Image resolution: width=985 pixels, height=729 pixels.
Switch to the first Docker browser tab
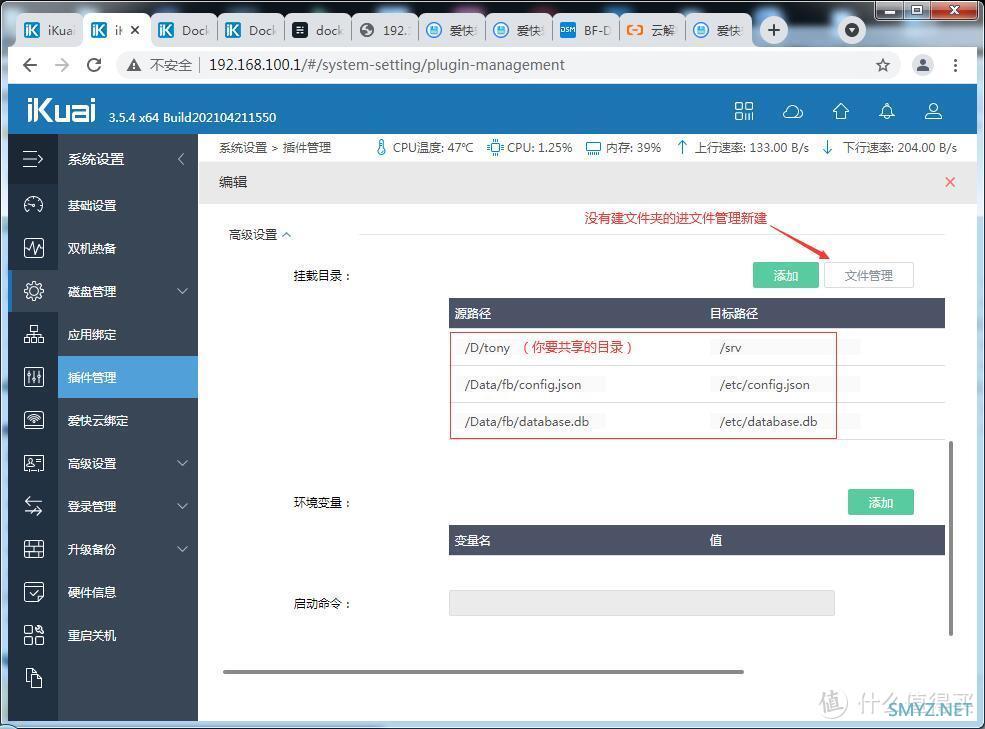pos(183,30)
